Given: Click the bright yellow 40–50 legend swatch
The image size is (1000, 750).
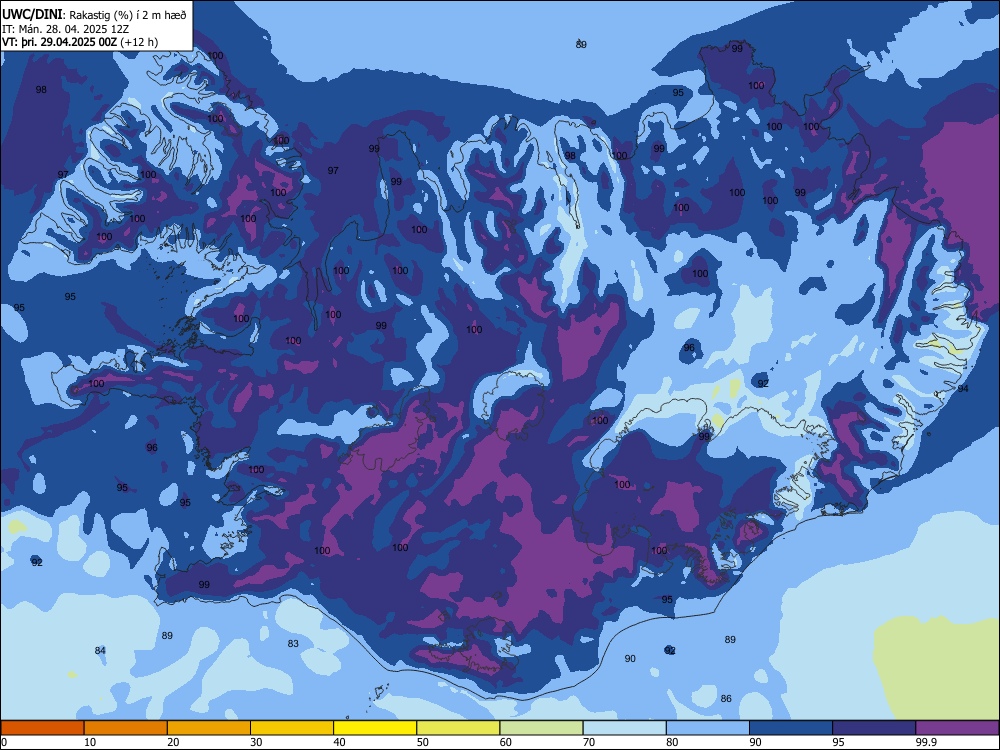Looking at the screenshot, I should click(x=375, y=728).
